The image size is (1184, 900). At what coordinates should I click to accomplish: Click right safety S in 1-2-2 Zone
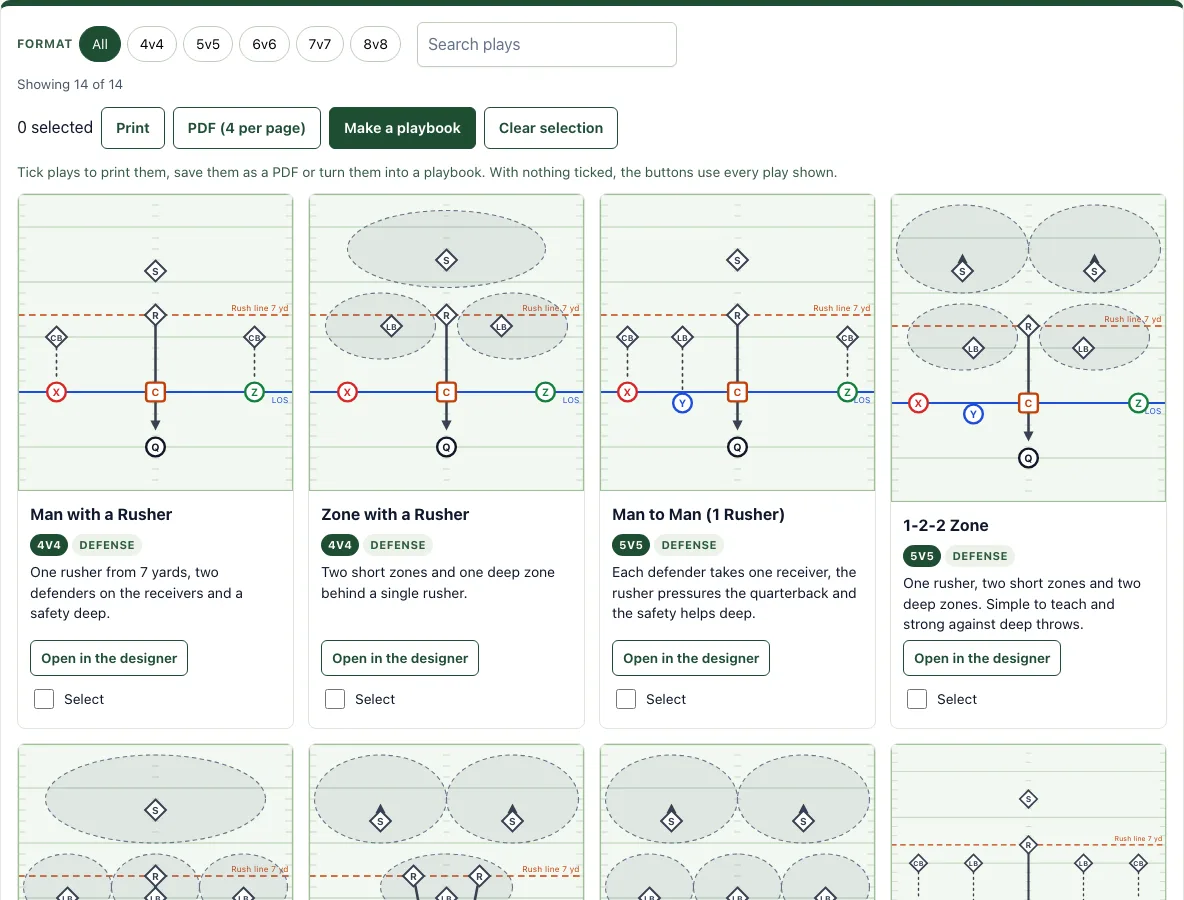point(1094,270)
